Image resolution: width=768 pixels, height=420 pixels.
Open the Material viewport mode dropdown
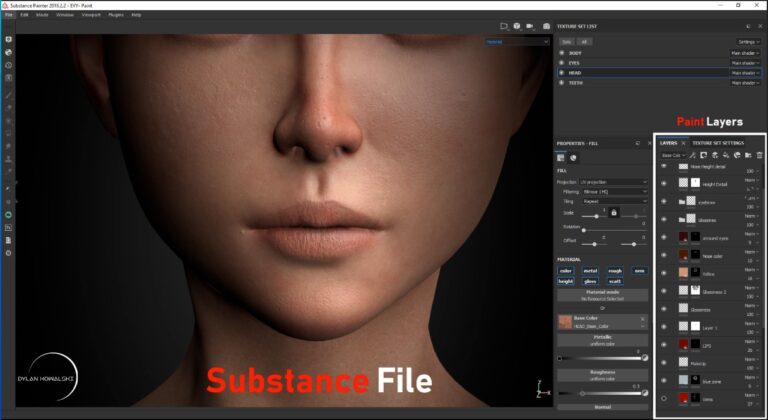click(x=517, y=42)
